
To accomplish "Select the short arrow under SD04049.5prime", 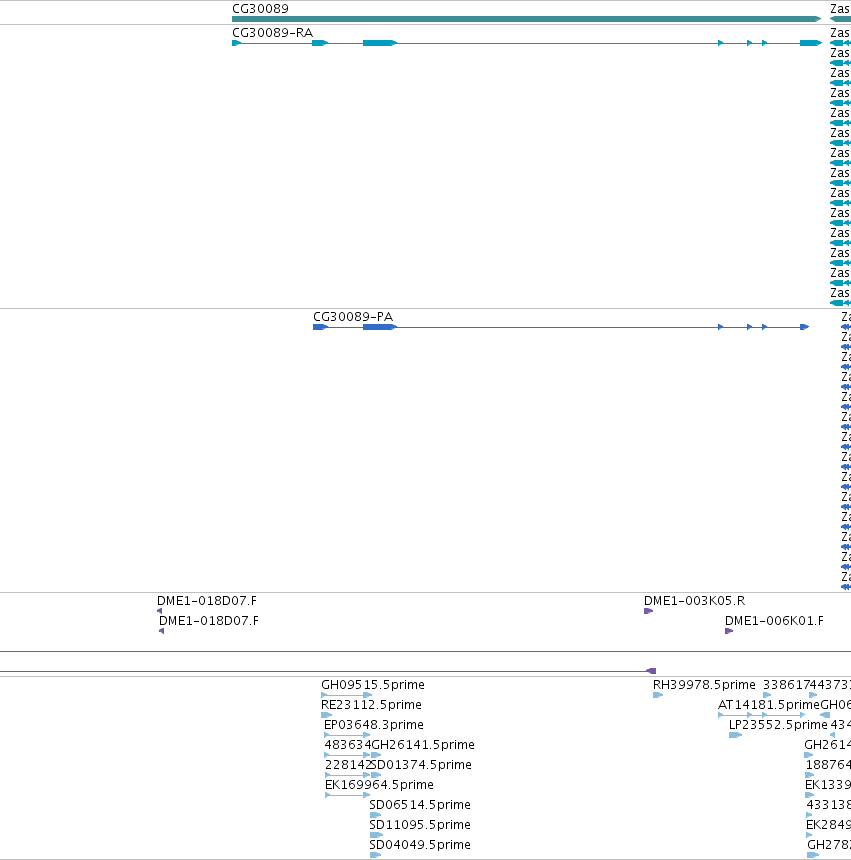I will 376,855.
